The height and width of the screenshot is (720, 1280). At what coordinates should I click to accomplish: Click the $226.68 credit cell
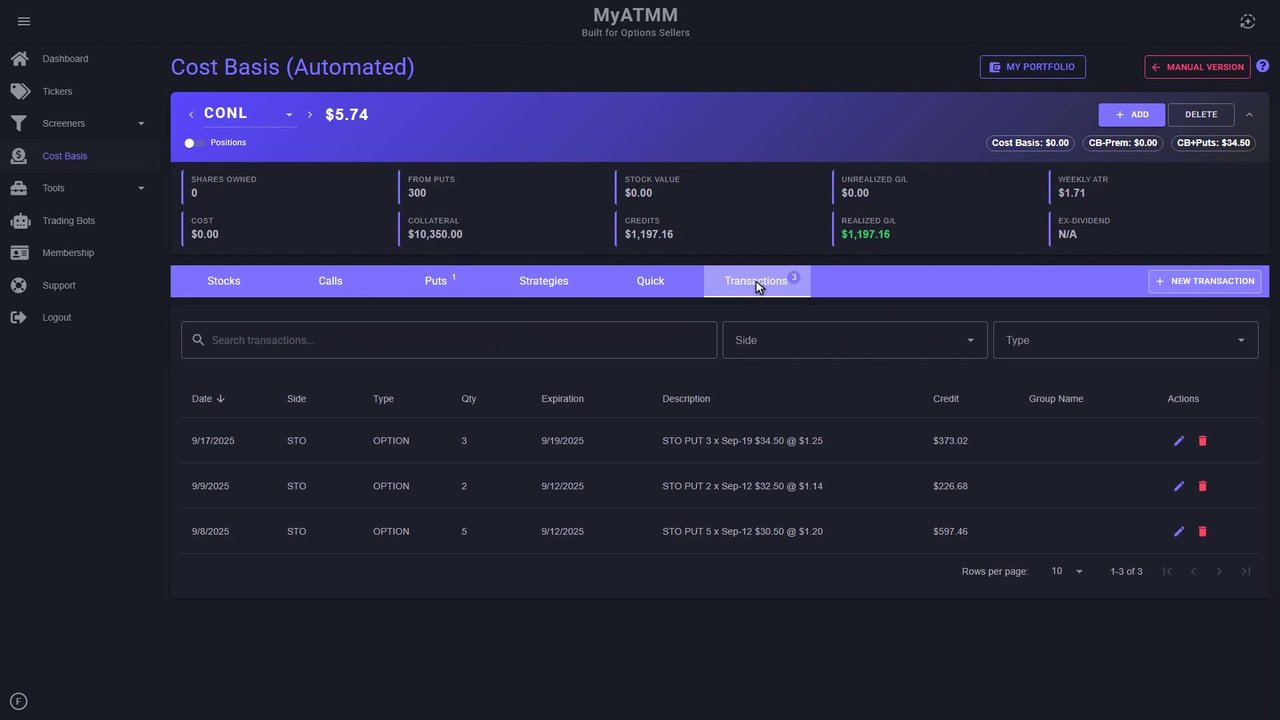click(950, 486)
